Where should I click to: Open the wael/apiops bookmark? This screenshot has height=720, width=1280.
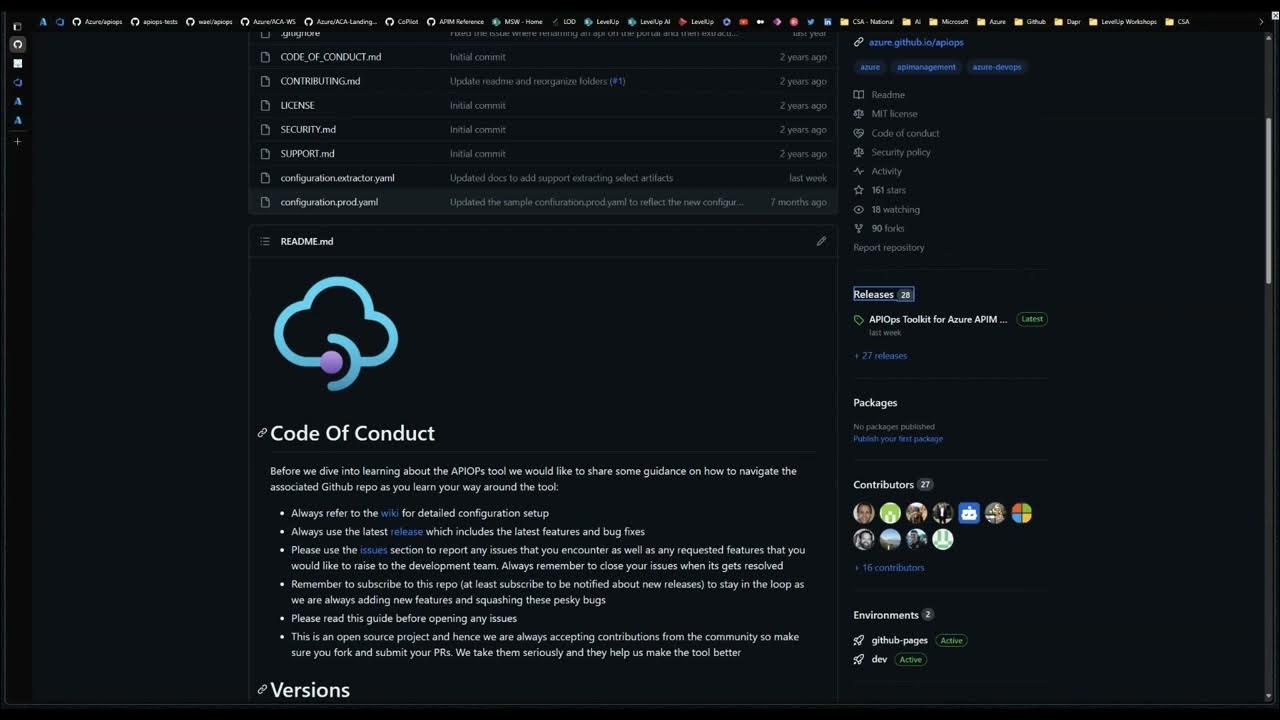209,21
